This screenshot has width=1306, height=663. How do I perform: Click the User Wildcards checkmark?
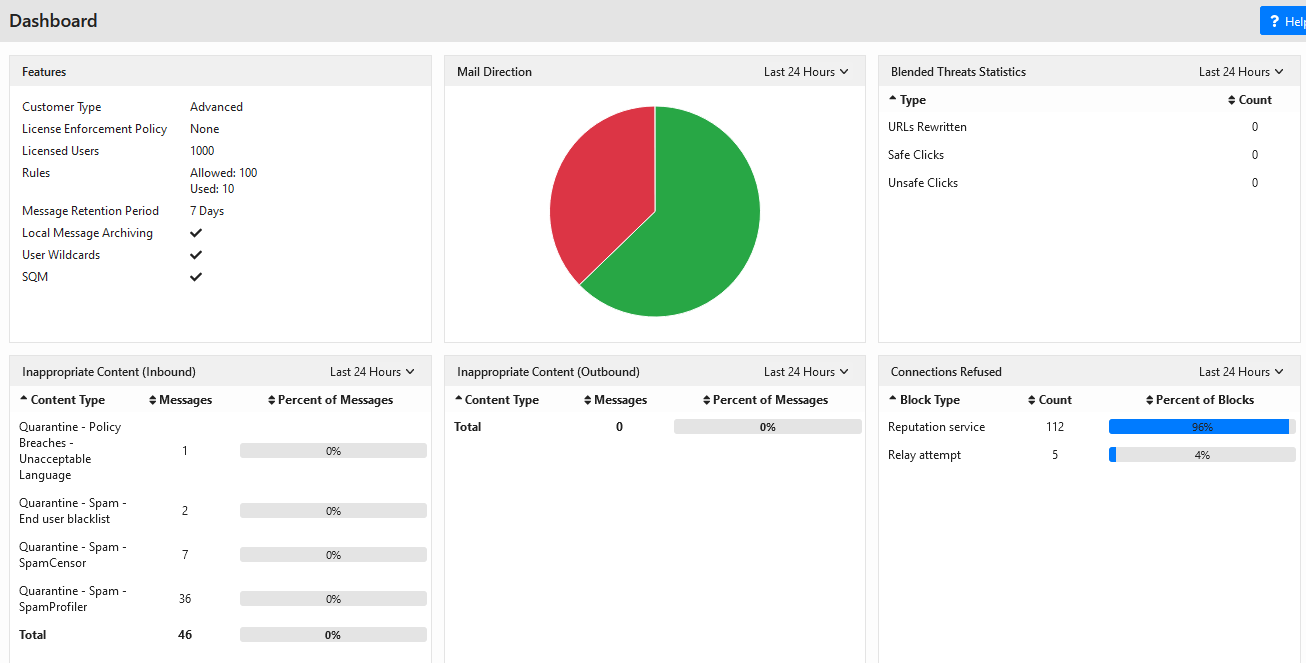coord(196,255)
